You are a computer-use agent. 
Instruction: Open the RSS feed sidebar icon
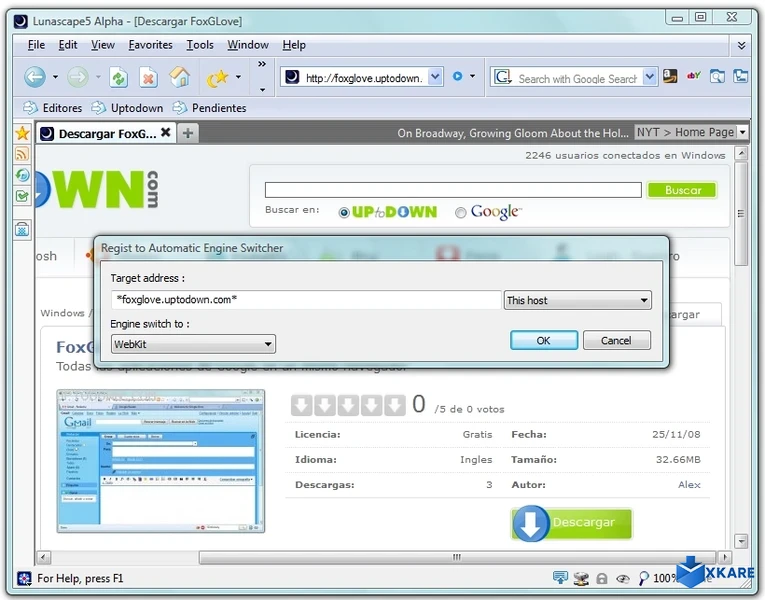(22, 154)
